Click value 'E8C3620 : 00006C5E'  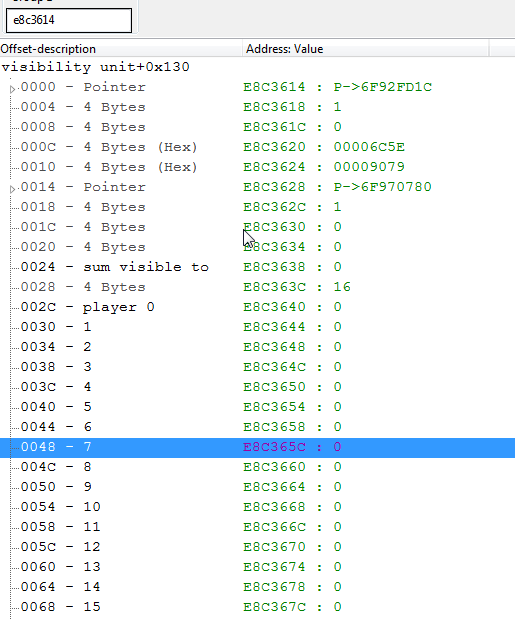click(x=324, y=147)
